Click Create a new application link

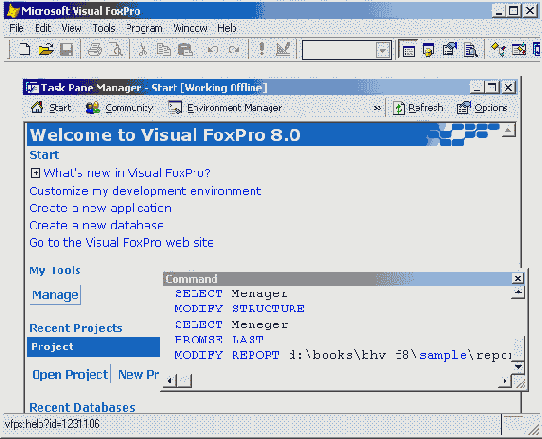pos(100,208)
